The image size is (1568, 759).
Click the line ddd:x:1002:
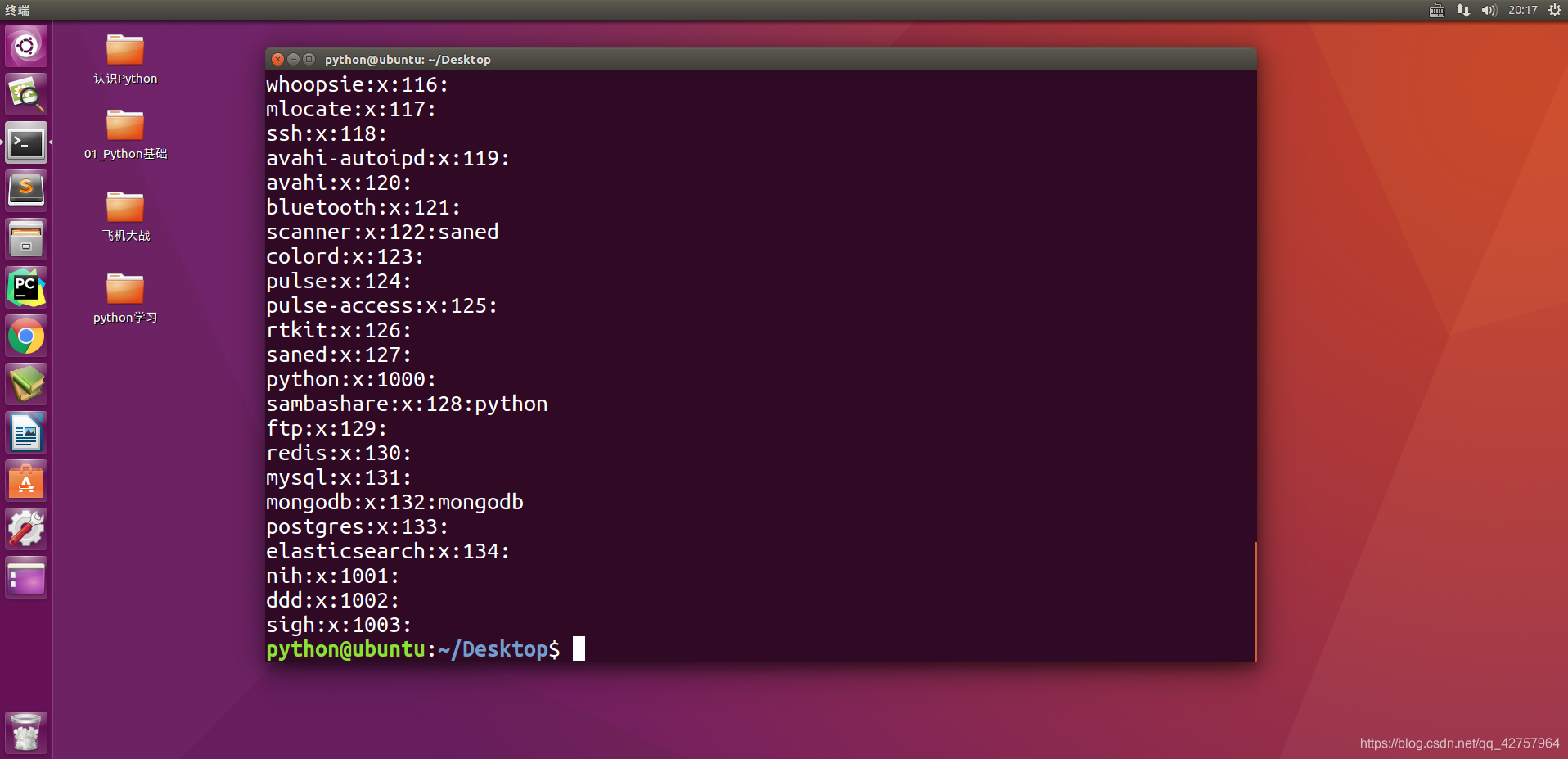tap(332, 600)
